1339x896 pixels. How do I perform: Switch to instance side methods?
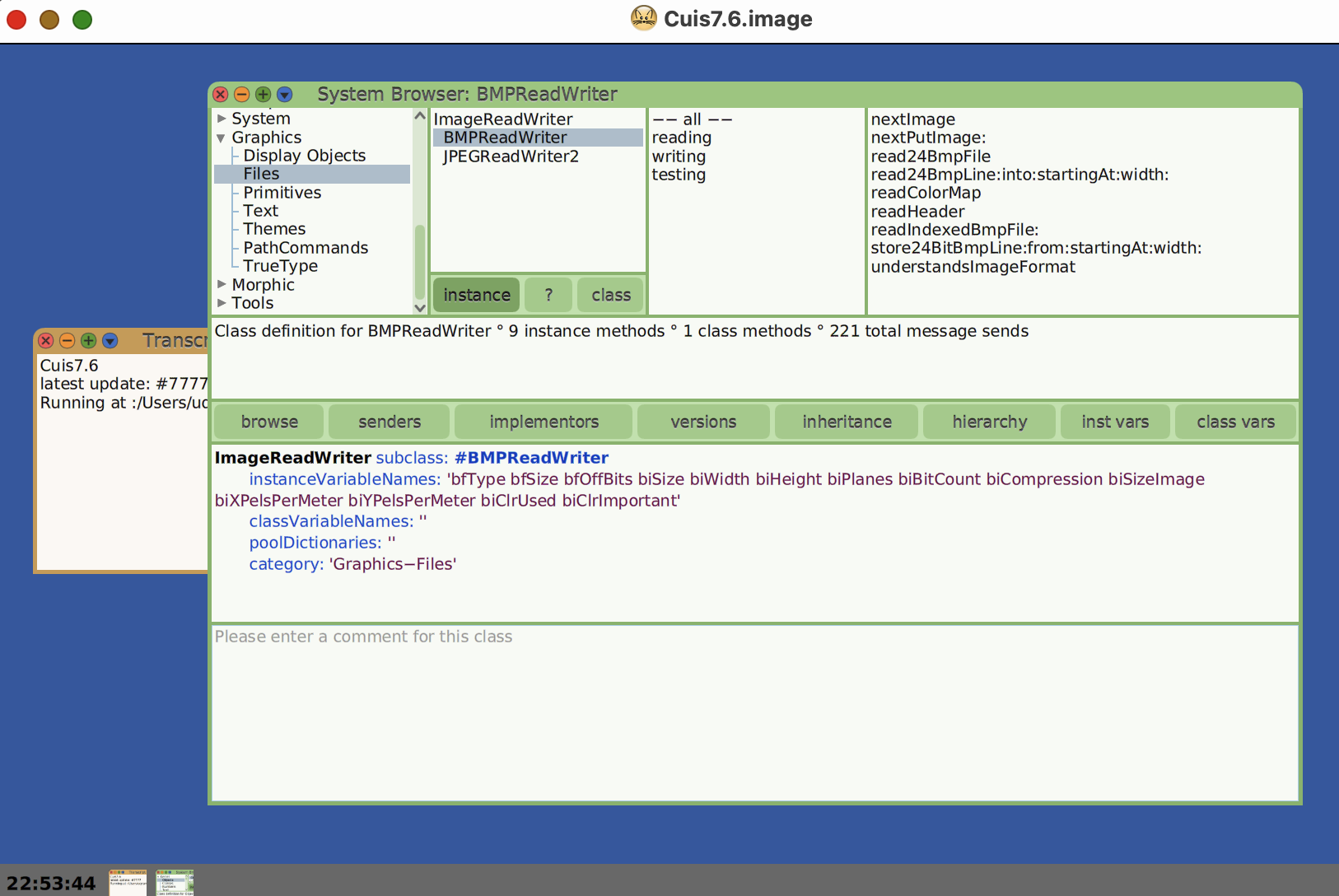tap(477, 295)
